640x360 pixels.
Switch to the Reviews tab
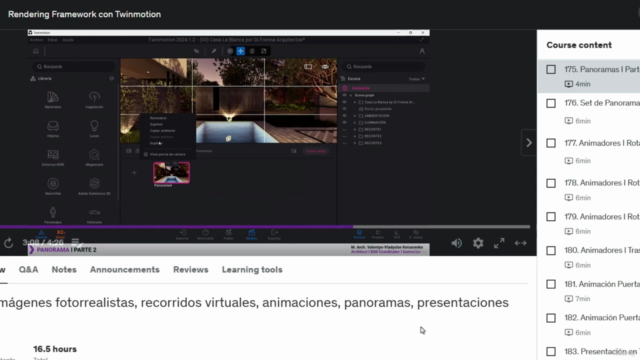(x=191, y=270)
